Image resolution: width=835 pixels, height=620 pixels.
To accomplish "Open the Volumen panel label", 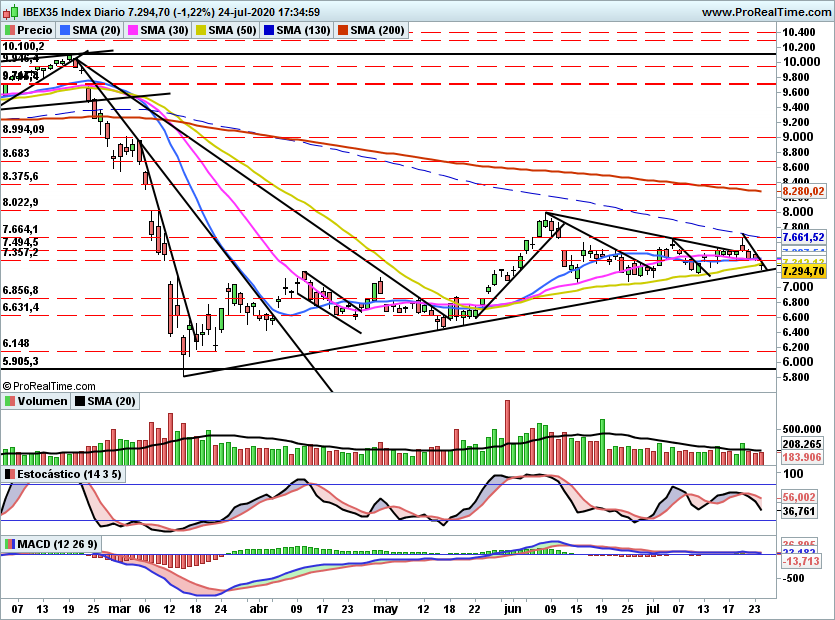I will pyautogui.click(x=36, y=401).
